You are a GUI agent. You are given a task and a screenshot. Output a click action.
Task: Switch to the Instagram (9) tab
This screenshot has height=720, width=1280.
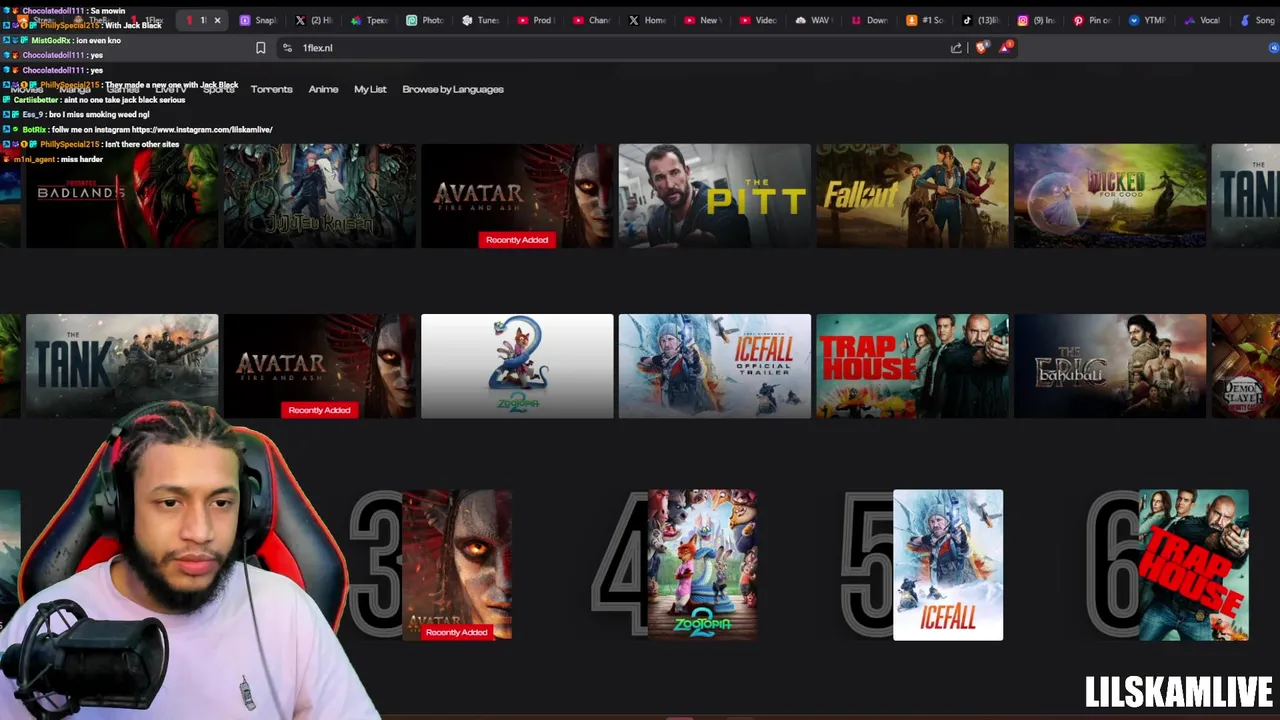pyautogui.click(x=1037, y=20)
